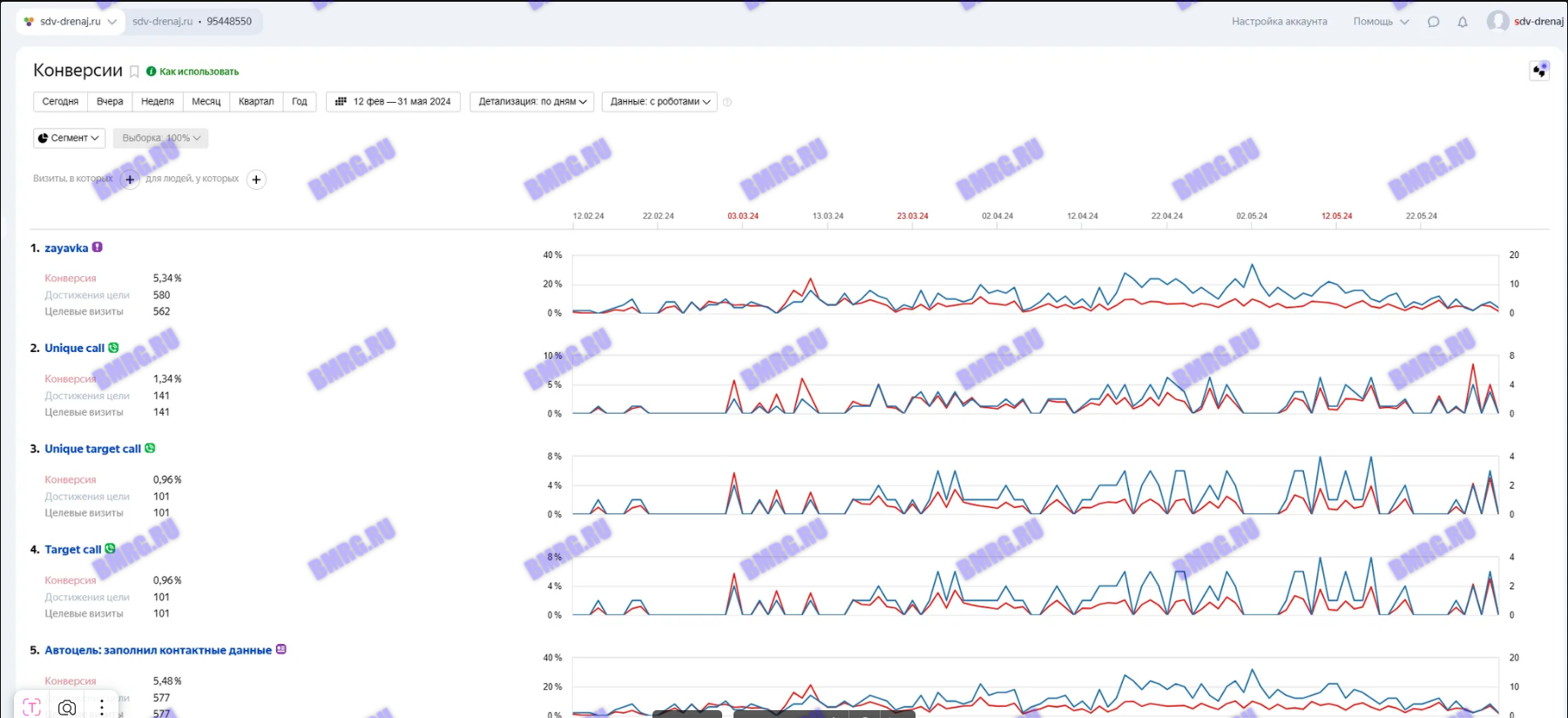The width and height of the screenshot is (1568, 718).
Task: Click the bookmark icon next to Конверсии
Action: (134, 71)
